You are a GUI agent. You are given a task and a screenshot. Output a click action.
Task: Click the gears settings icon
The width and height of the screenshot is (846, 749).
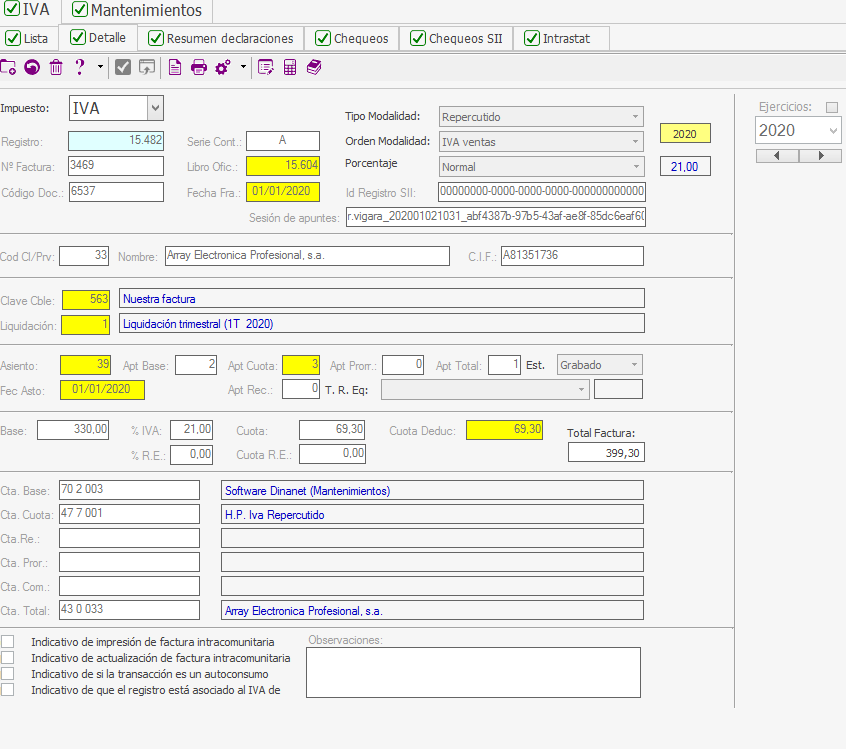[x=223, y=68]
